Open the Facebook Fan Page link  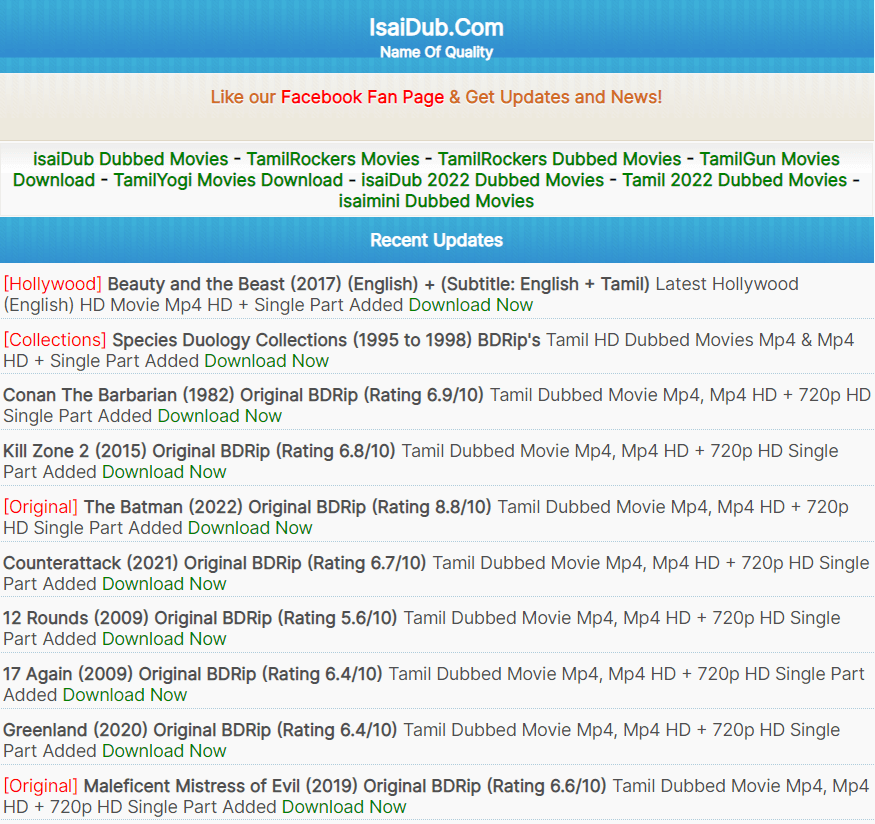(362, 97)
